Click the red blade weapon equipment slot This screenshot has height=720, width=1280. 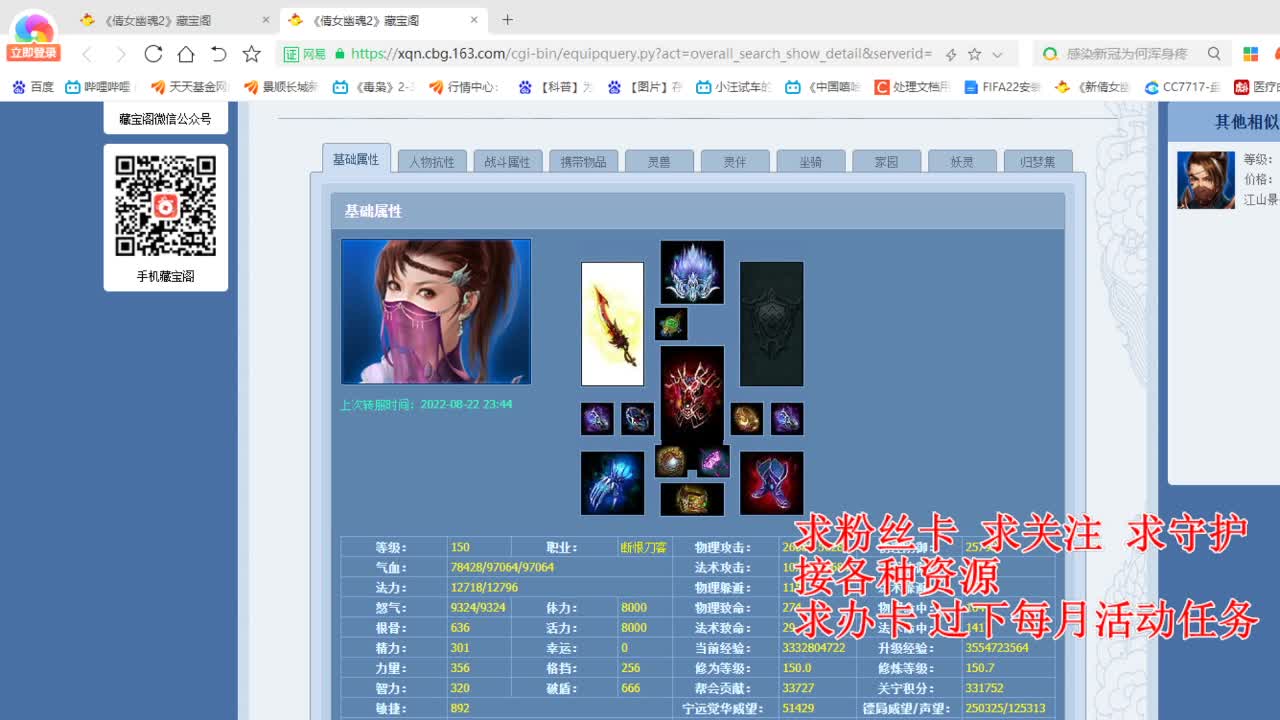pyautogui.click(x=613, y=324)
